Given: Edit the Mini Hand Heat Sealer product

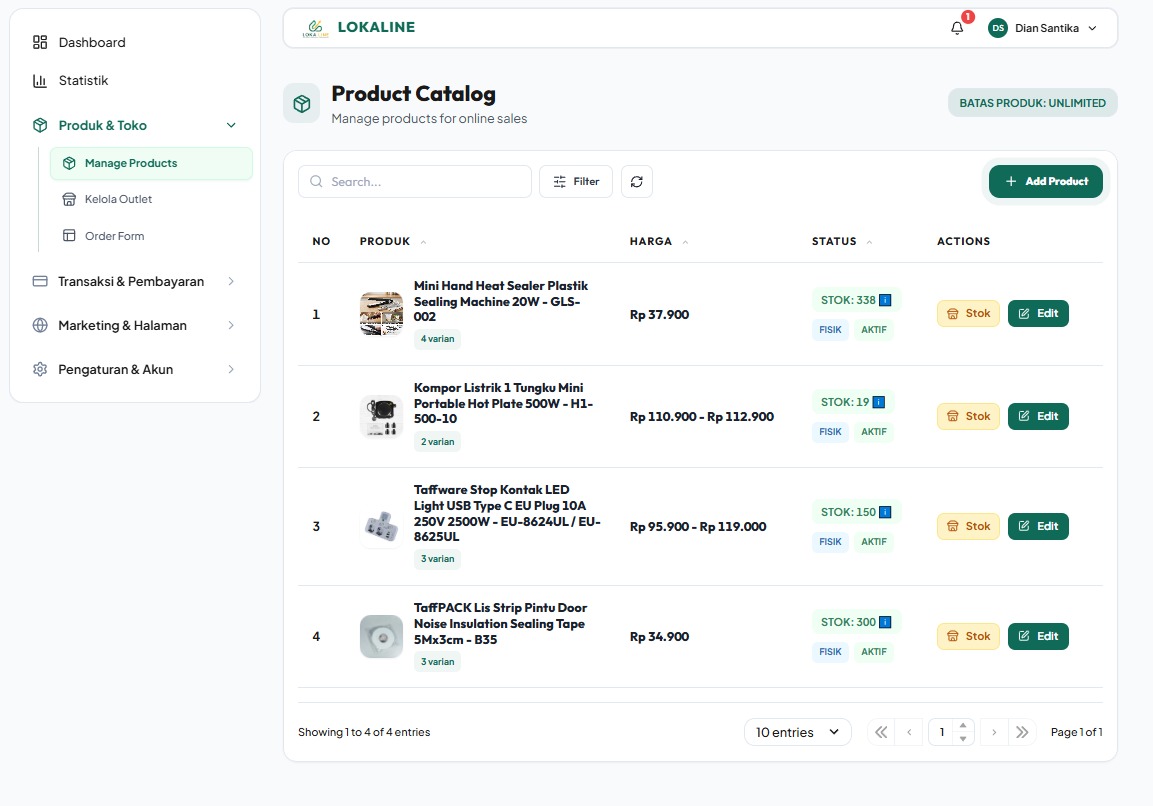Looking at the screenshot, I should pyautogui.click(x=1038, y=313).
